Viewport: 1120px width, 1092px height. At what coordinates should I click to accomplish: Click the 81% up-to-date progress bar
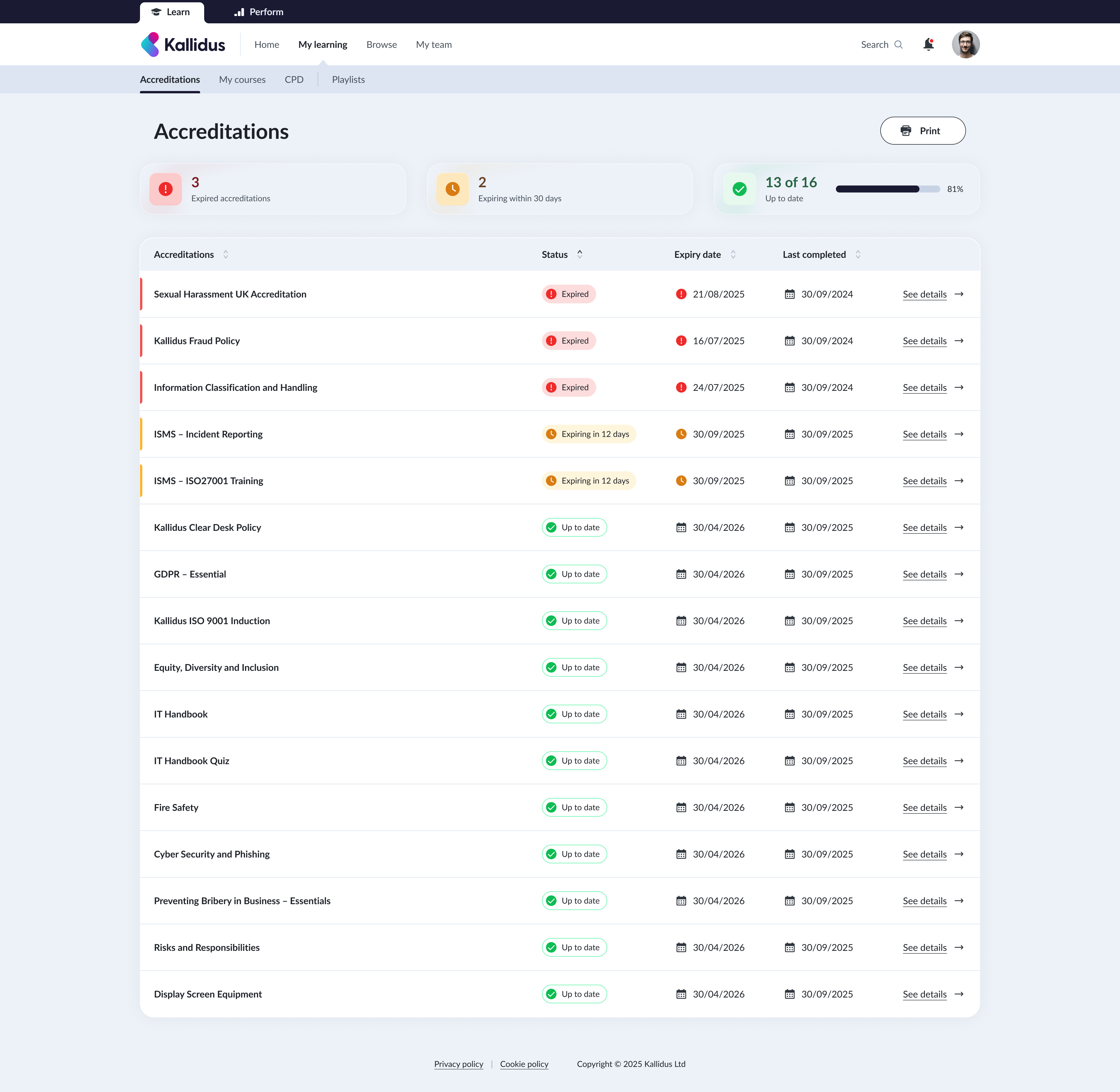887,189
